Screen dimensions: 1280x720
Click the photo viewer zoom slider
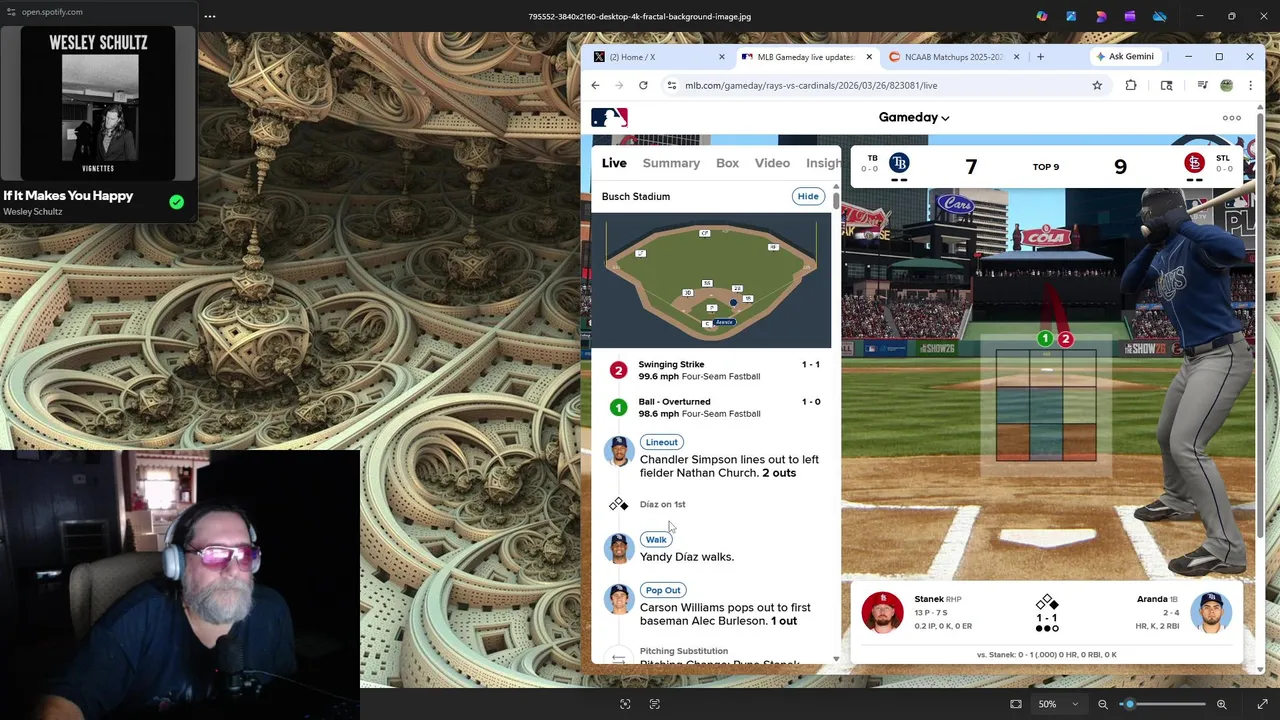[1162, 704]
